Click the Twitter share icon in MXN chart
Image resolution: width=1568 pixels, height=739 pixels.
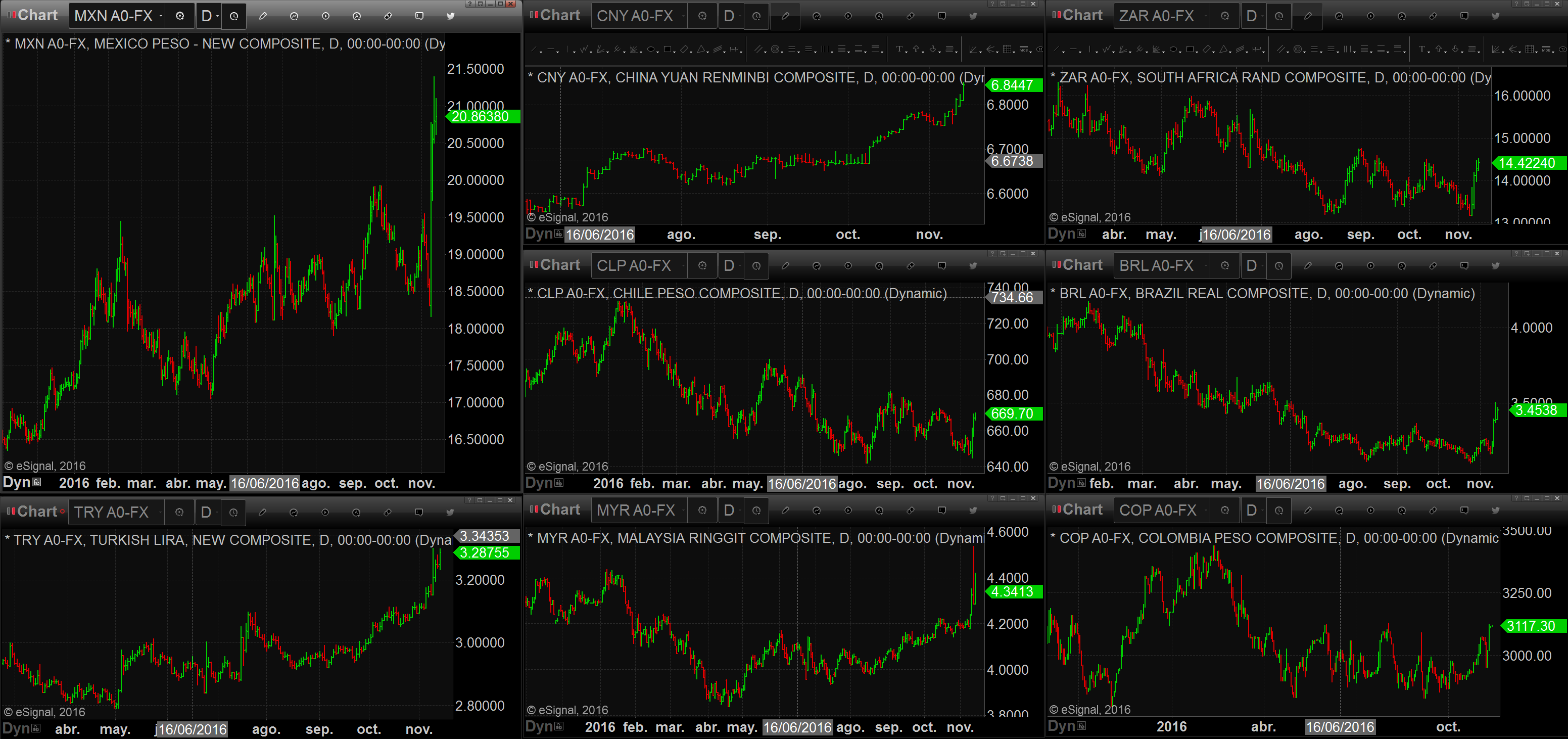click(450, 16)
